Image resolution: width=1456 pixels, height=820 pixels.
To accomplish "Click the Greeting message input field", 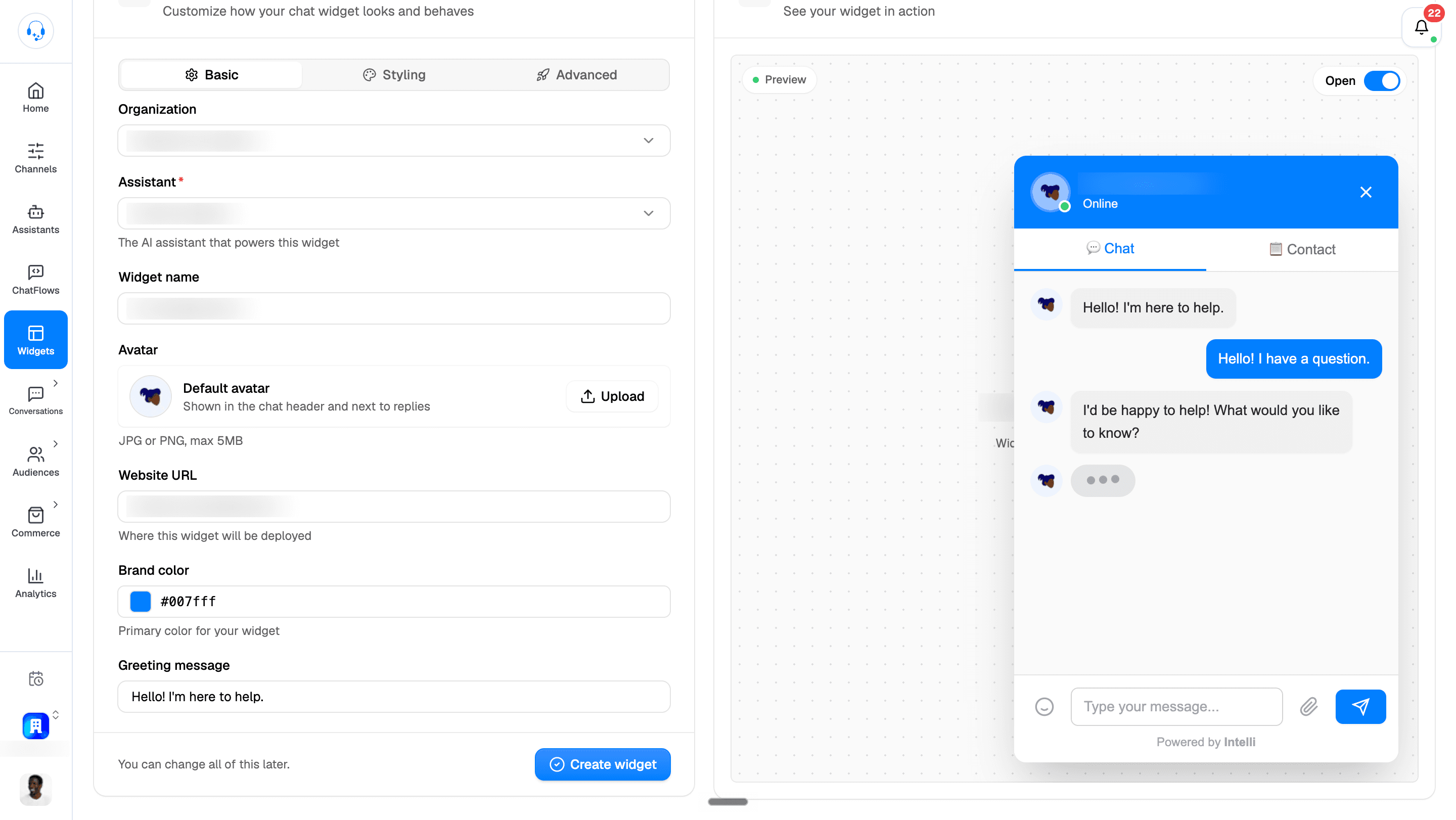I will click(x=394, y=697).
